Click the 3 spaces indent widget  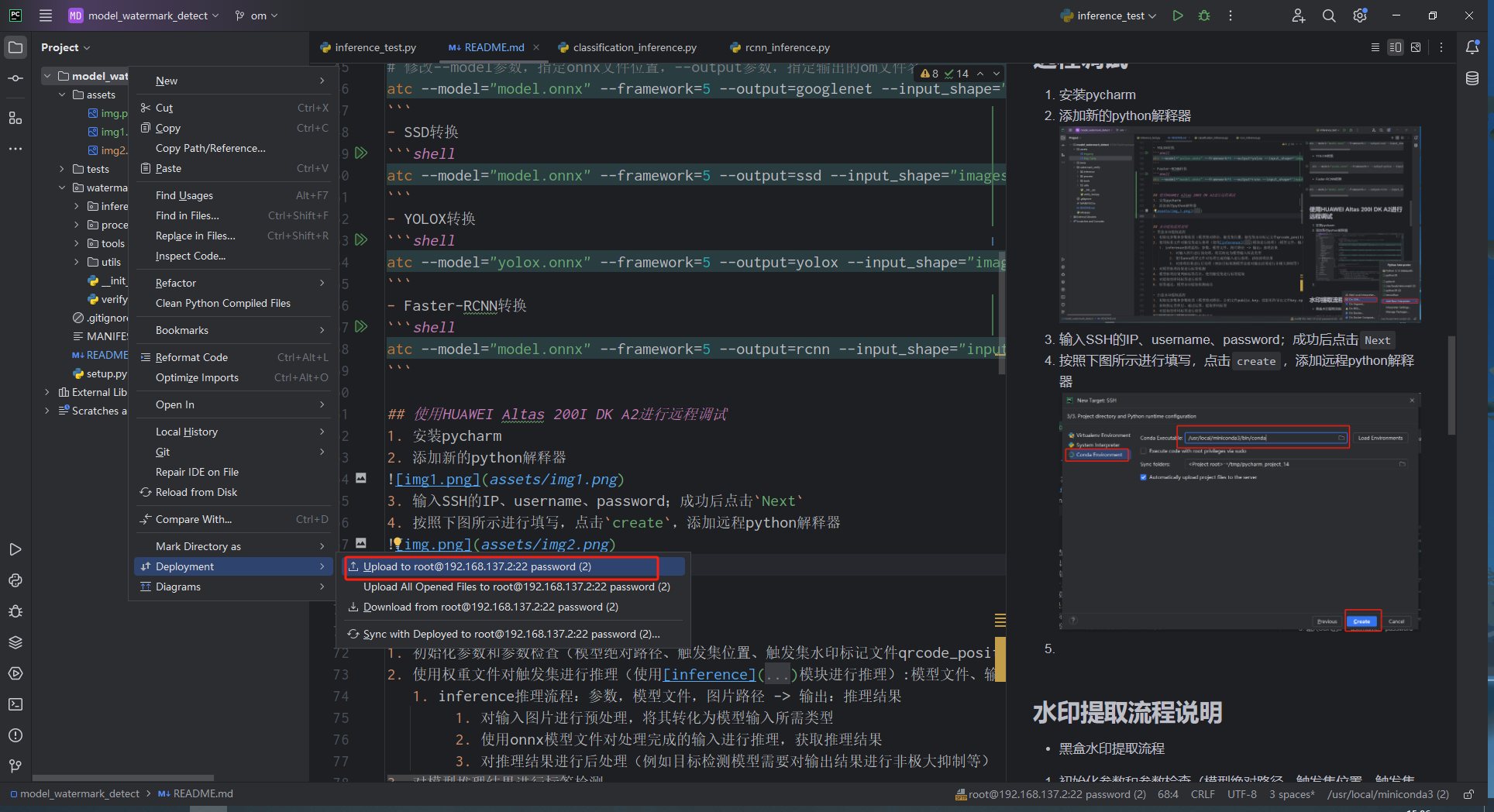(1292, 794)
